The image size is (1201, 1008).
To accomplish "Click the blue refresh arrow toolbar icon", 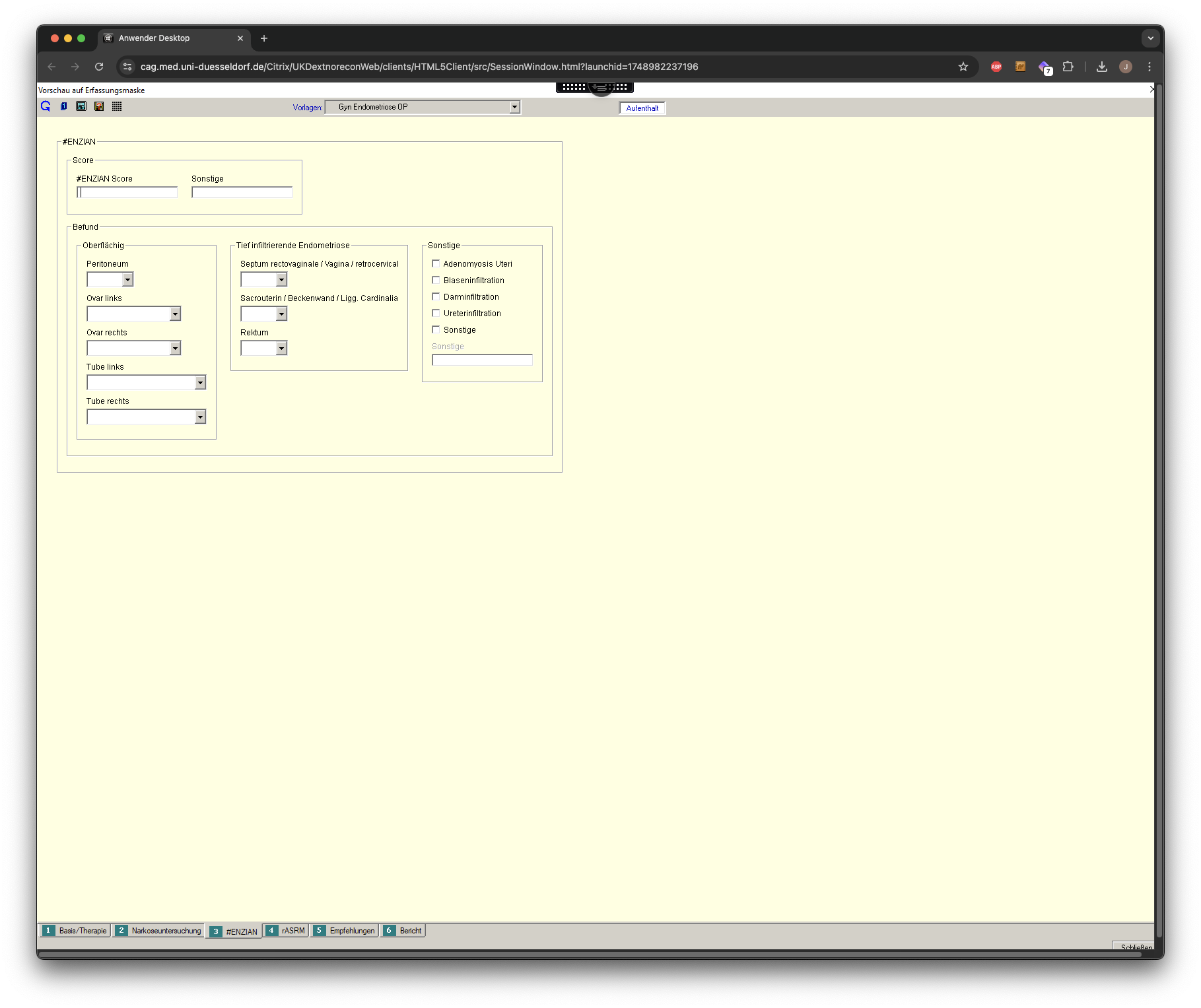I will [46, 106].
